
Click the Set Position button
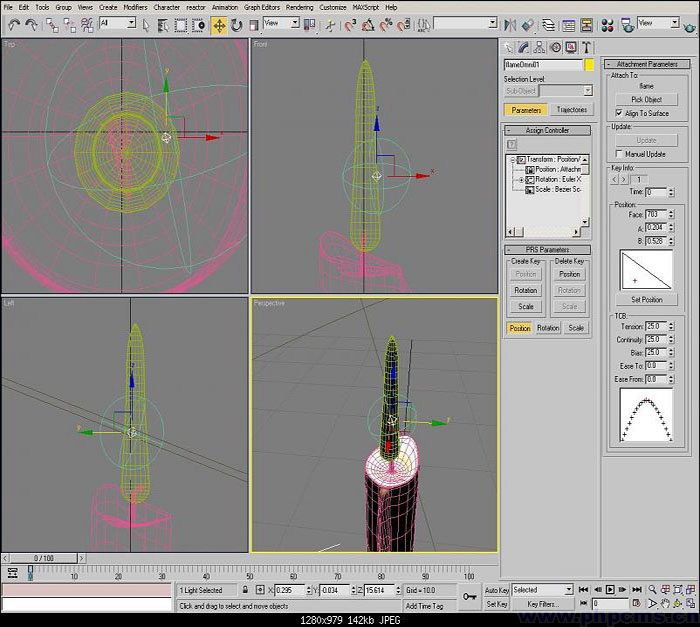[x=646, y=300]
